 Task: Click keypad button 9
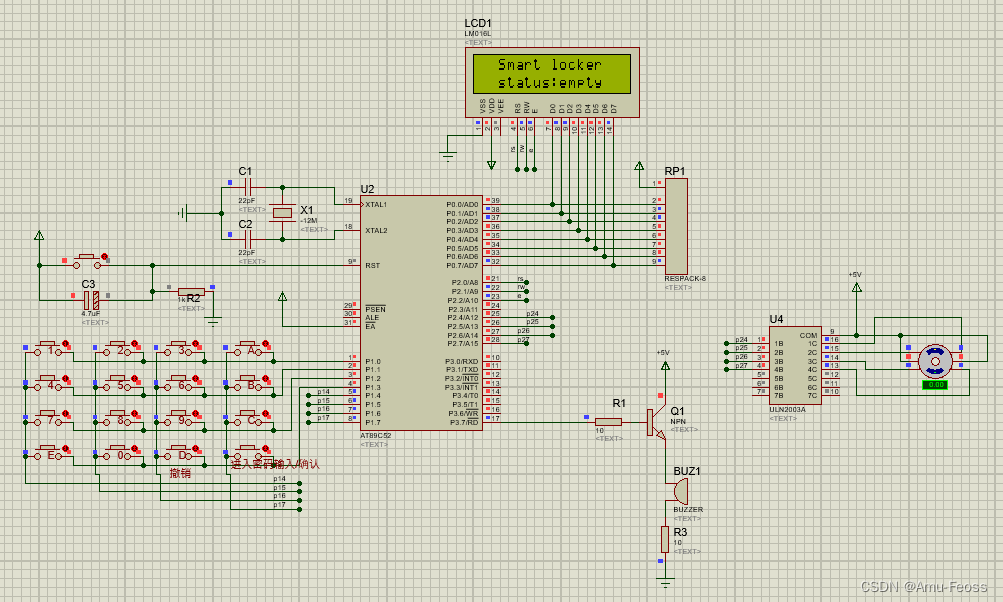click(x=180, y=419)
